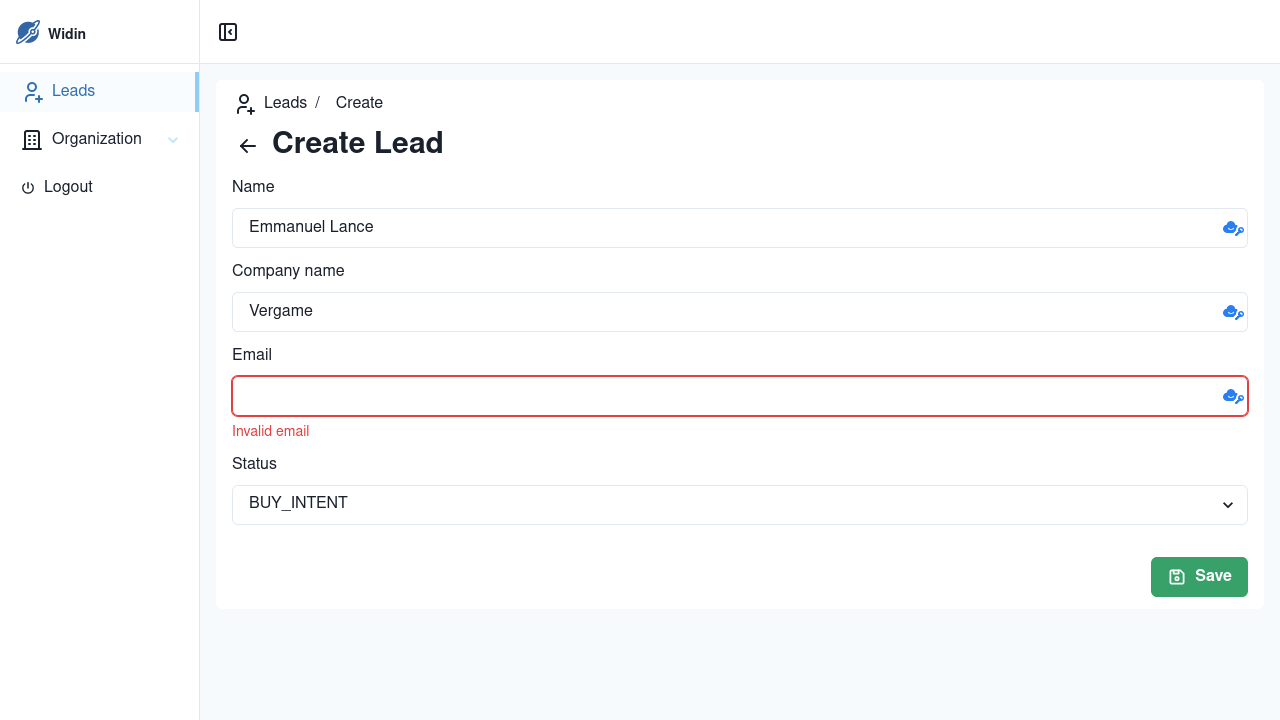Screen dimensions: 1280x720
Task: Select Leads in the sidebar
Action: pos(72,90)
